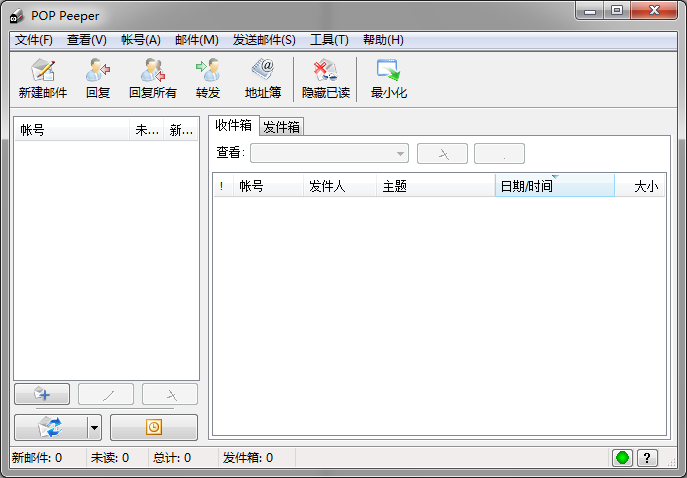Click the 未读: 0 status text
Image resolution: width=687 pixels, height=478 pixels.
coord(110,458)
